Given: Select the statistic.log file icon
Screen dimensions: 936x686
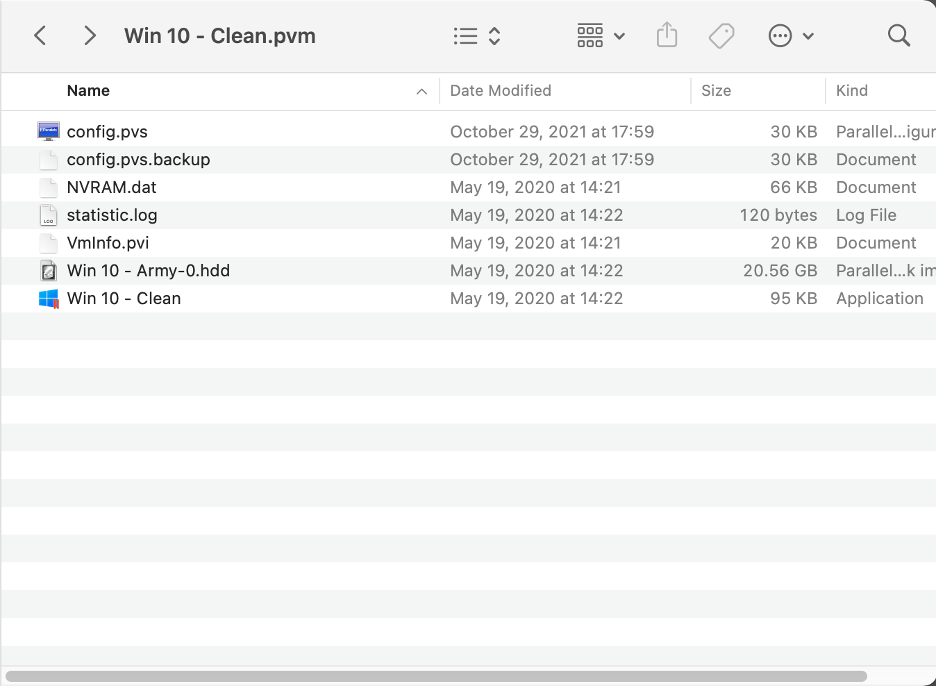Looking at the screenshot, I should coord(48,215).
